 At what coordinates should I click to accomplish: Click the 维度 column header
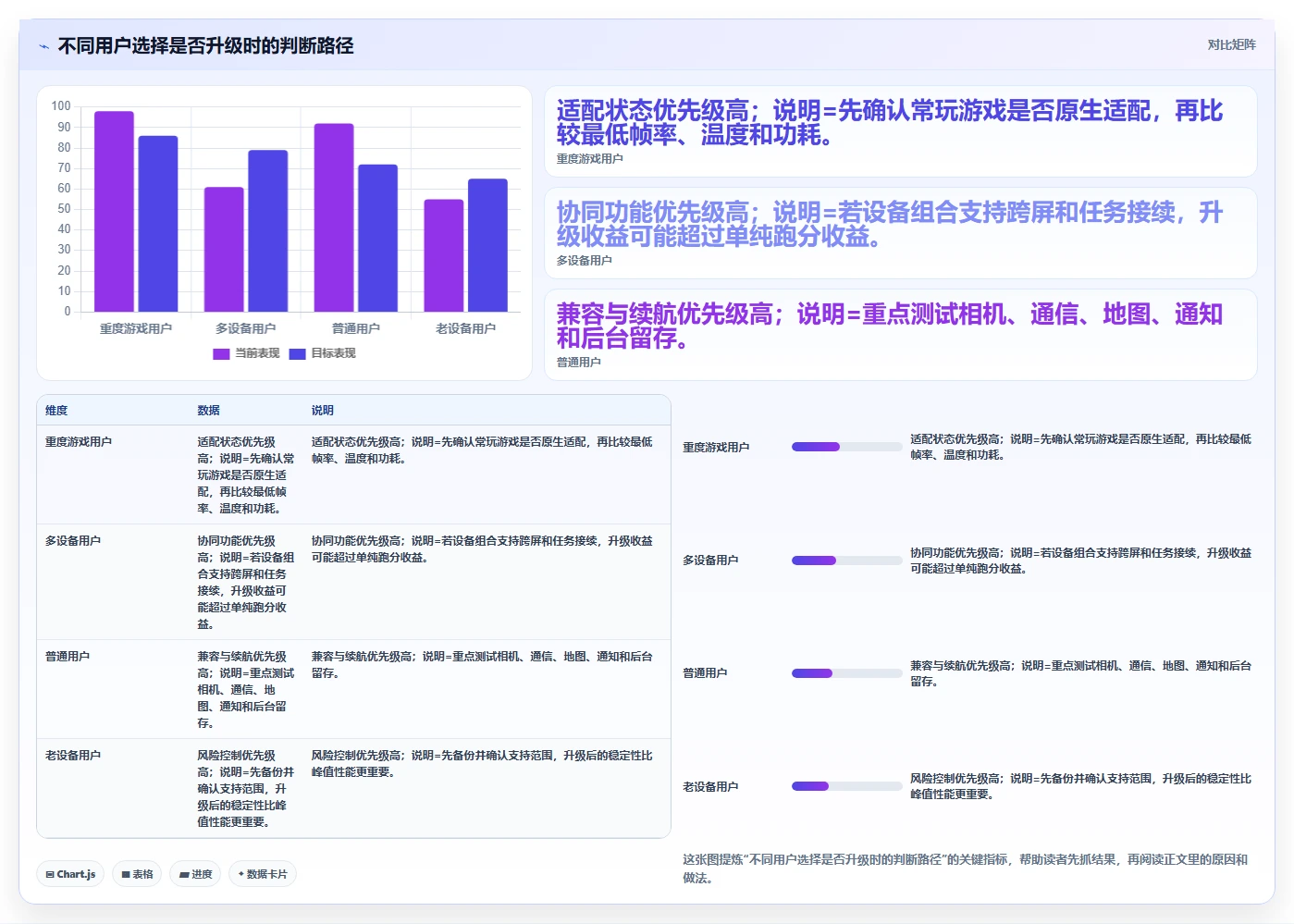pos(56,411)
